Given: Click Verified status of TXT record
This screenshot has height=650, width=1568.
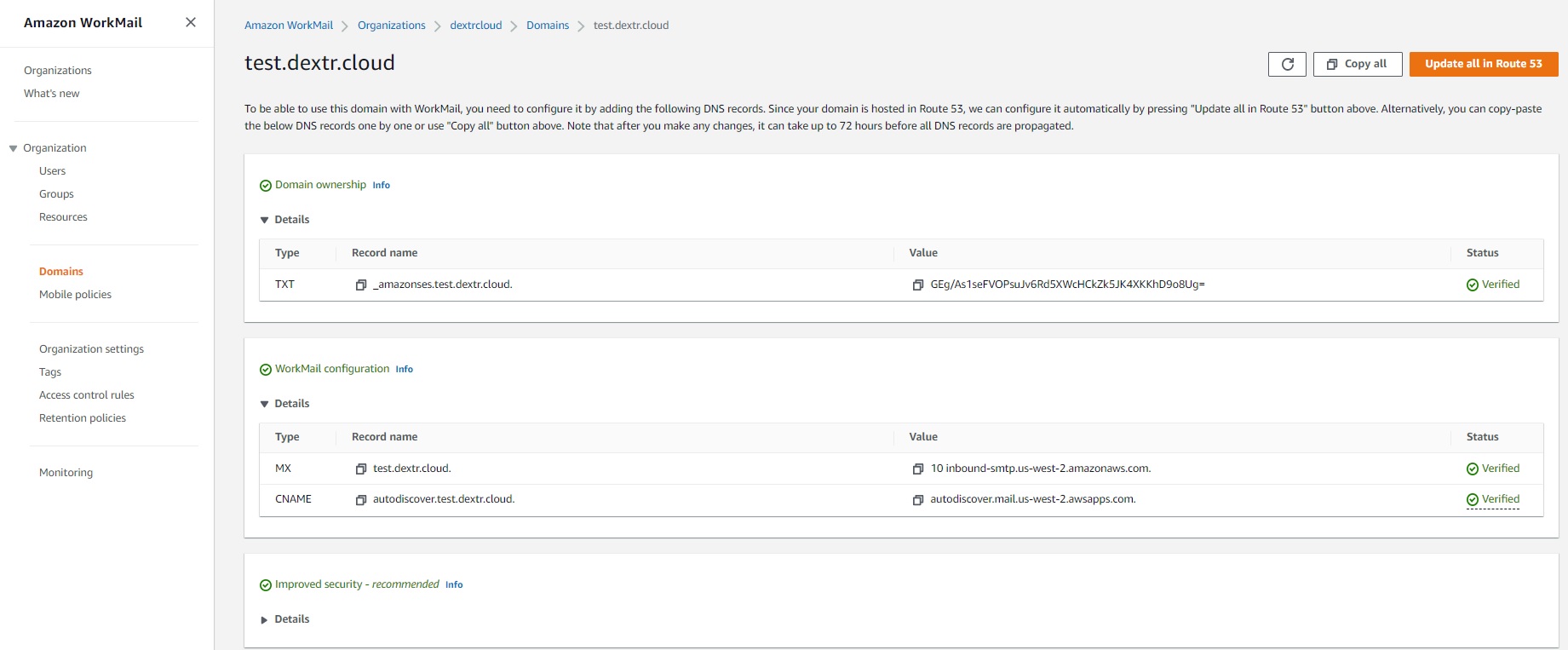Looking at the screenshot, I should click(x=1493, y=285).
